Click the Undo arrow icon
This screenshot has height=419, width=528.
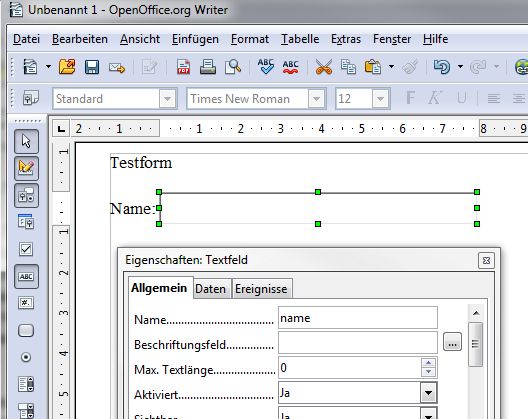442,67
